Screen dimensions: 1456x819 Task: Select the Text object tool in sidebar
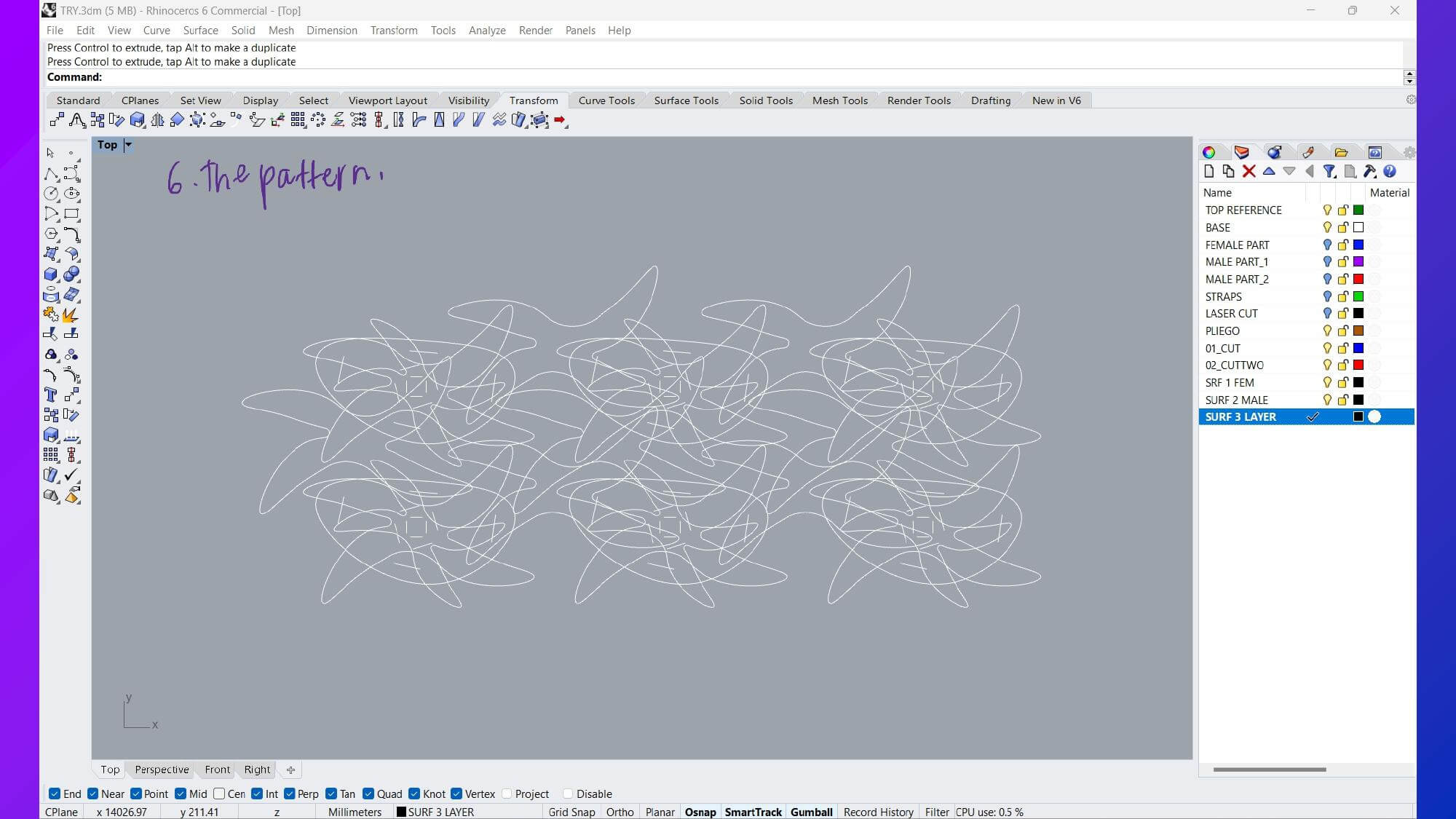coord(50,395)
